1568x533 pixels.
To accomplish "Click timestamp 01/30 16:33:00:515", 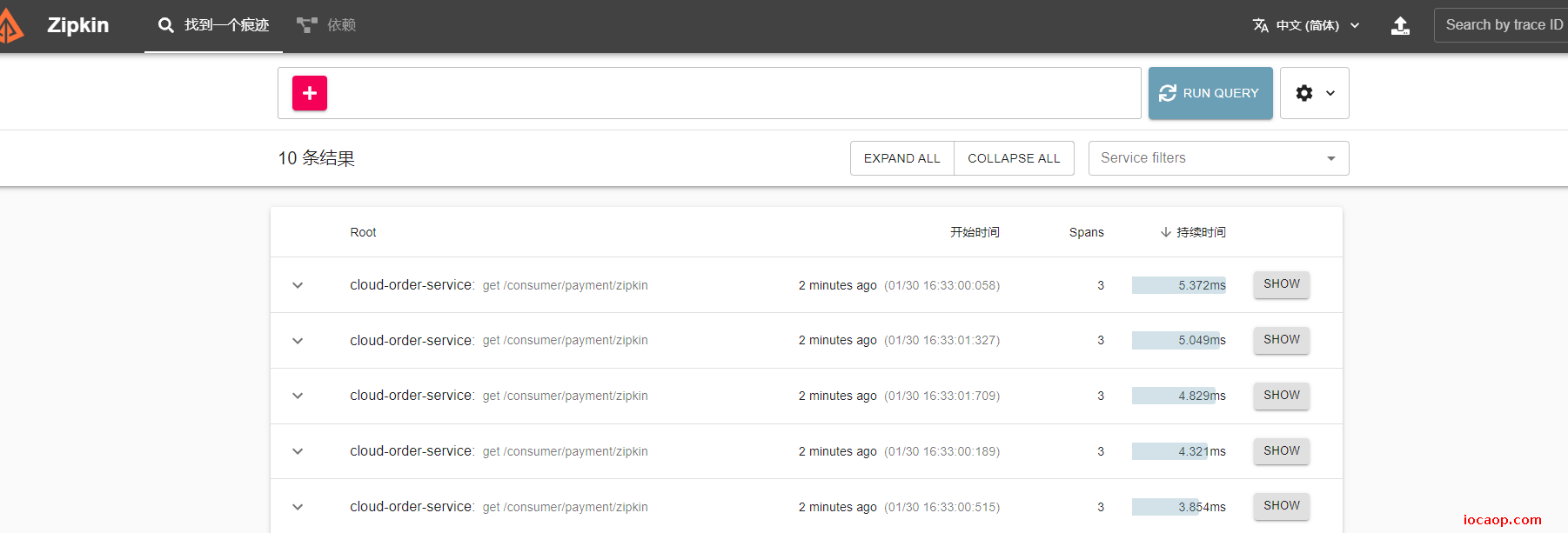I will tap(942, 507).
